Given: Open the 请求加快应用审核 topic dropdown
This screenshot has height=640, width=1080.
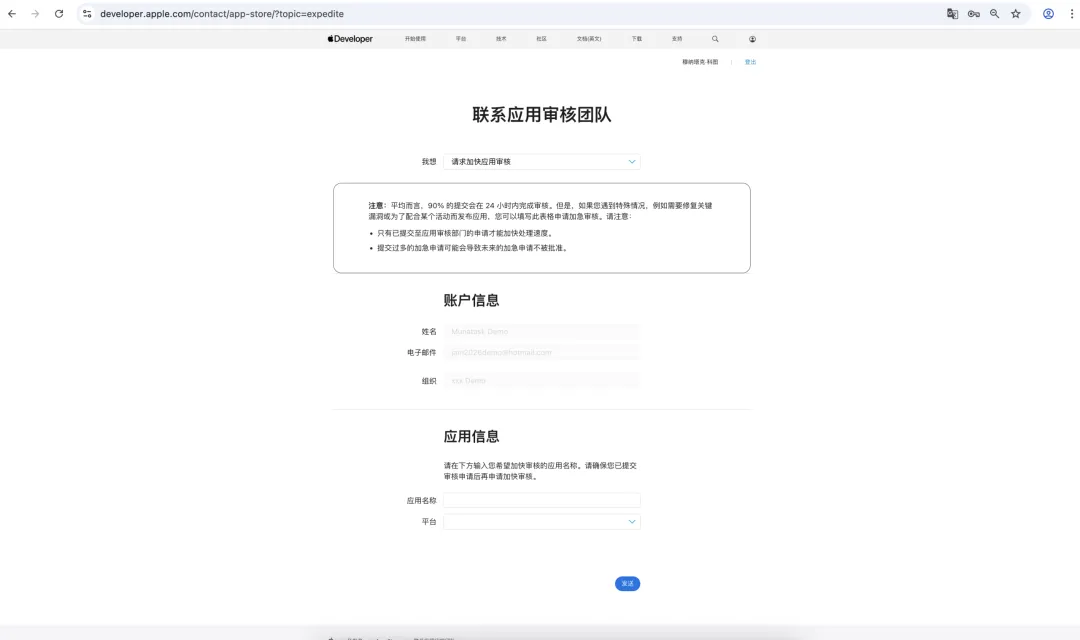Looking at the screenshot, I should pyautogui.click(x=542, y=162).
